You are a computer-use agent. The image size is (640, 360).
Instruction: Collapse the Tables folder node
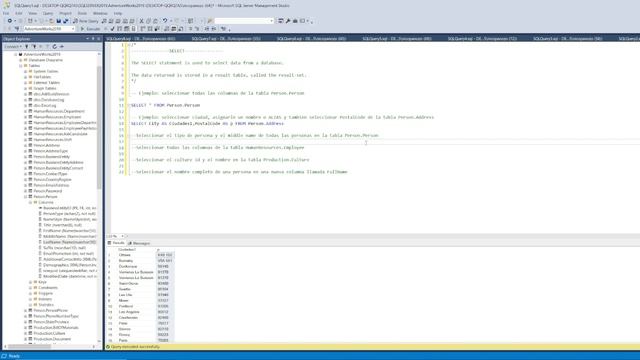(21, 66)
